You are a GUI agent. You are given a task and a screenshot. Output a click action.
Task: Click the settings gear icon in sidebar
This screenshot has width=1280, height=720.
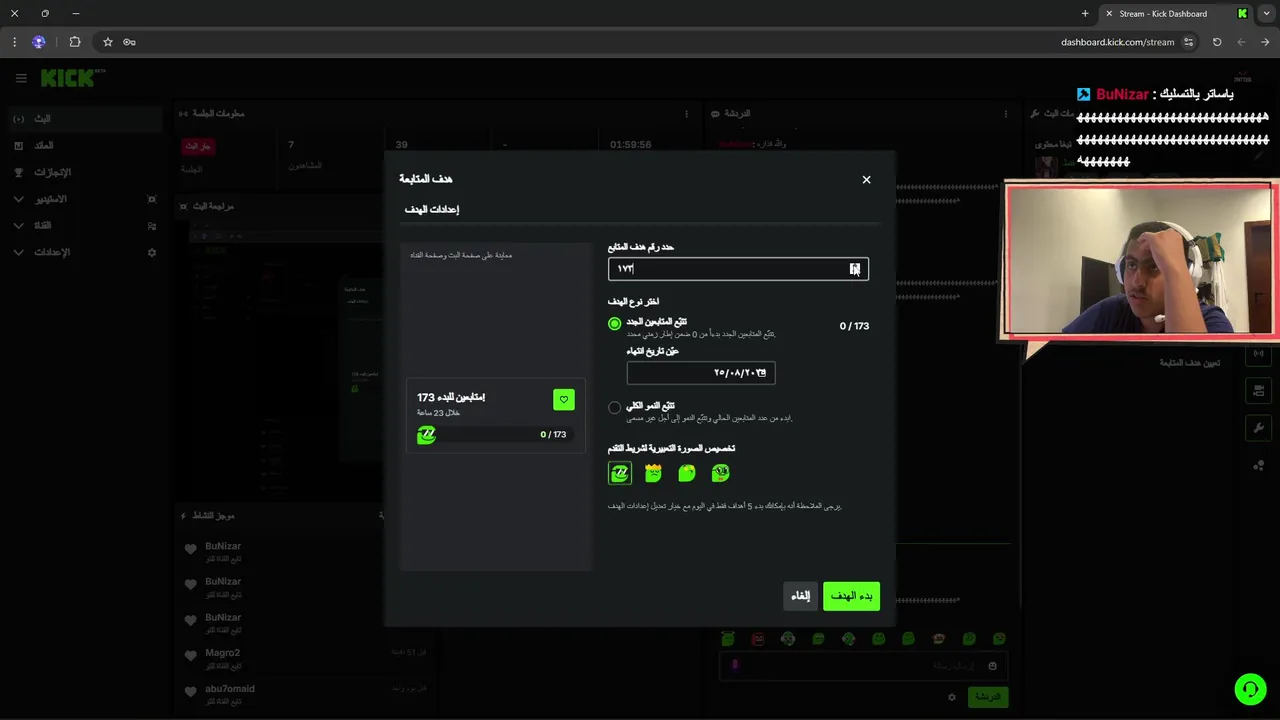(152, 253)
